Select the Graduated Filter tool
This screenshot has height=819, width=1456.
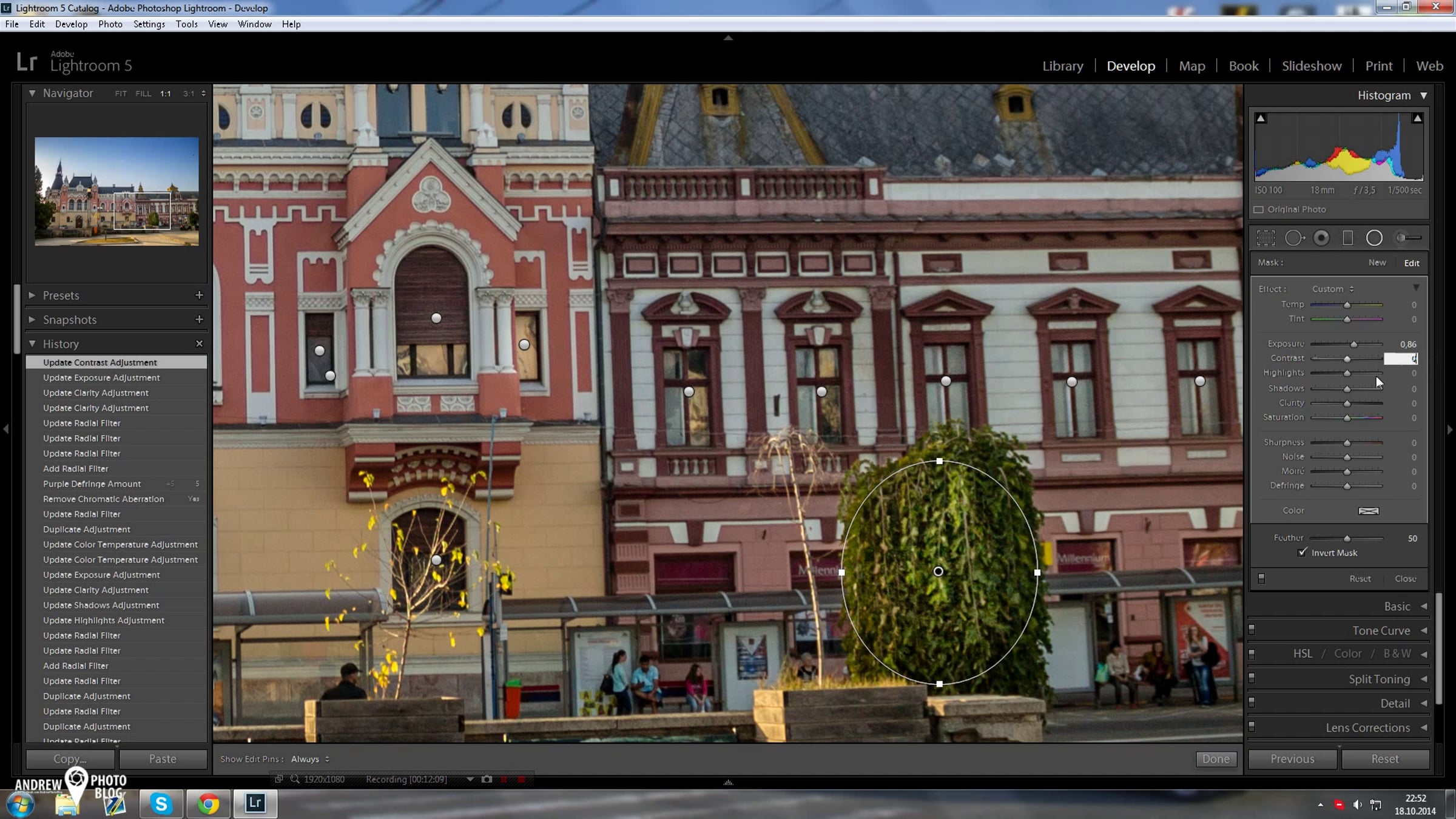point(1347,238)
